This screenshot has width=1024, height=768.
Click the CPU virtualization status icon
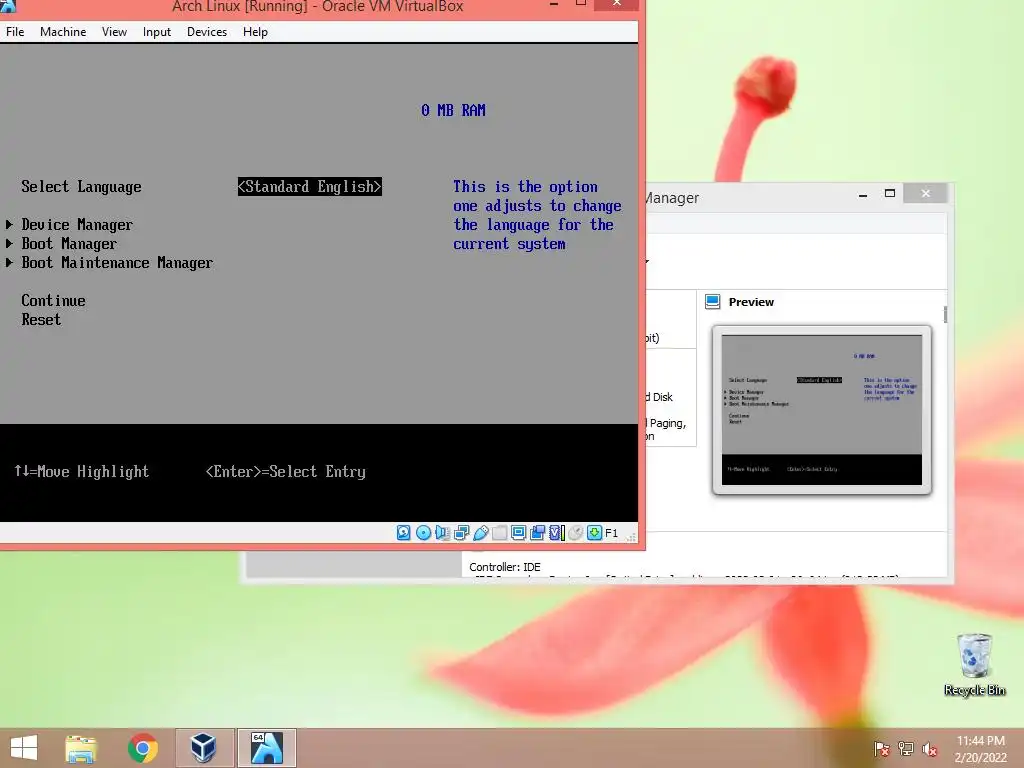coord(556,533)
